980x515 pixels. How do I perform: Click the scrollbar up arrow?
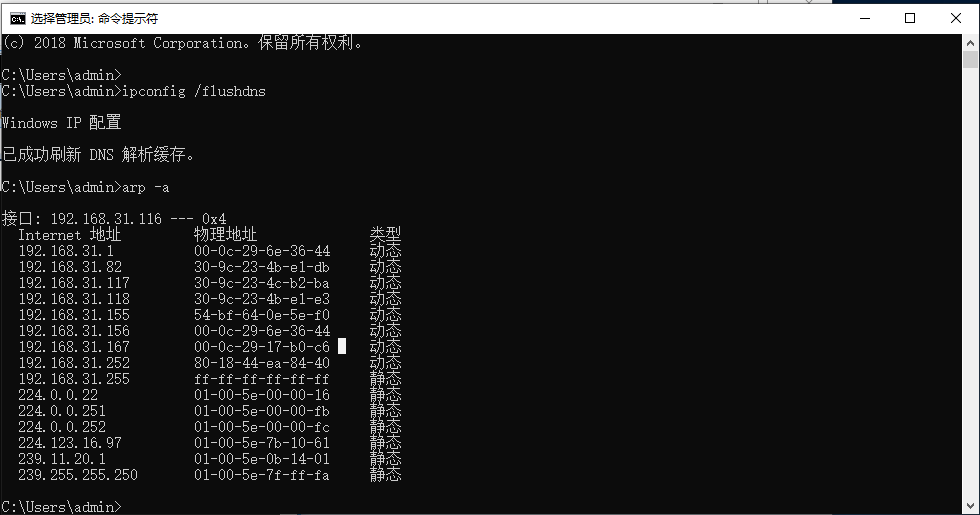click(x=970, y=43)
